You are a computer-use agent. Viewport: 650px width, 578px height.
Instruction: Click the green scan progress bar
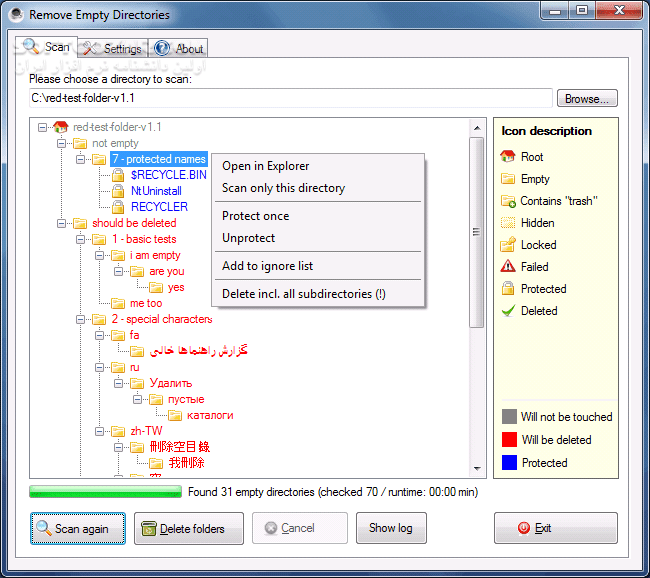pyautogui.click(x=105, y=492)
